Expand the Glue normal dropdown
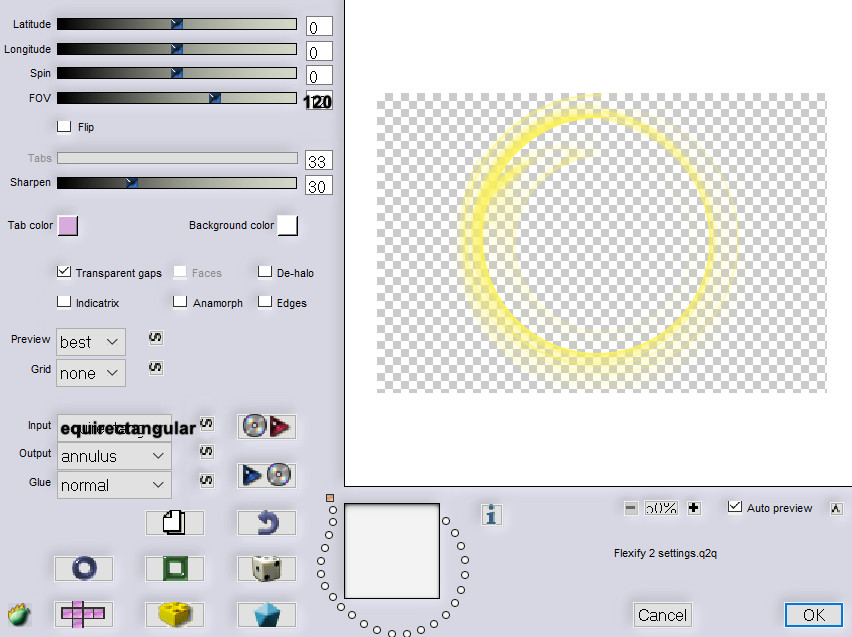The height and width of the screenshot is (637, 852). coord(113,485)
